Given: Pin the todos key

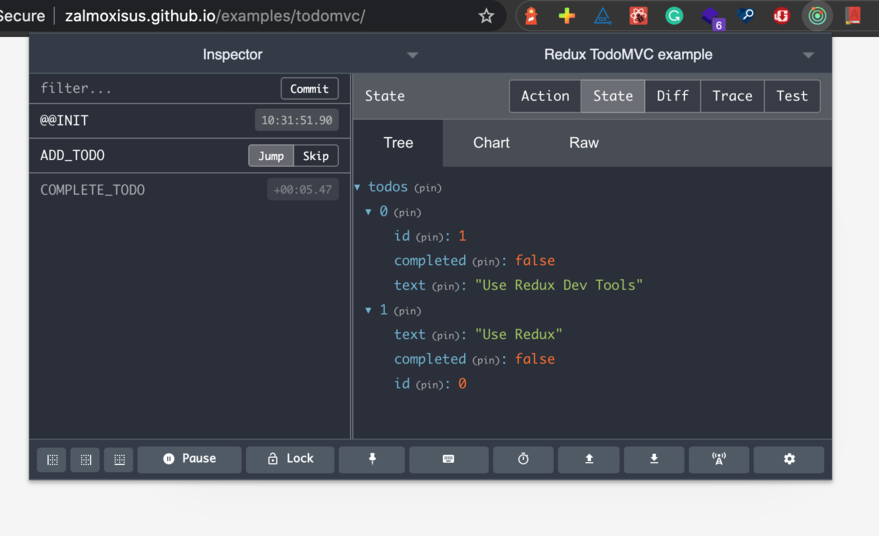Looking at the screenshot, I should [x=428, y=188].
